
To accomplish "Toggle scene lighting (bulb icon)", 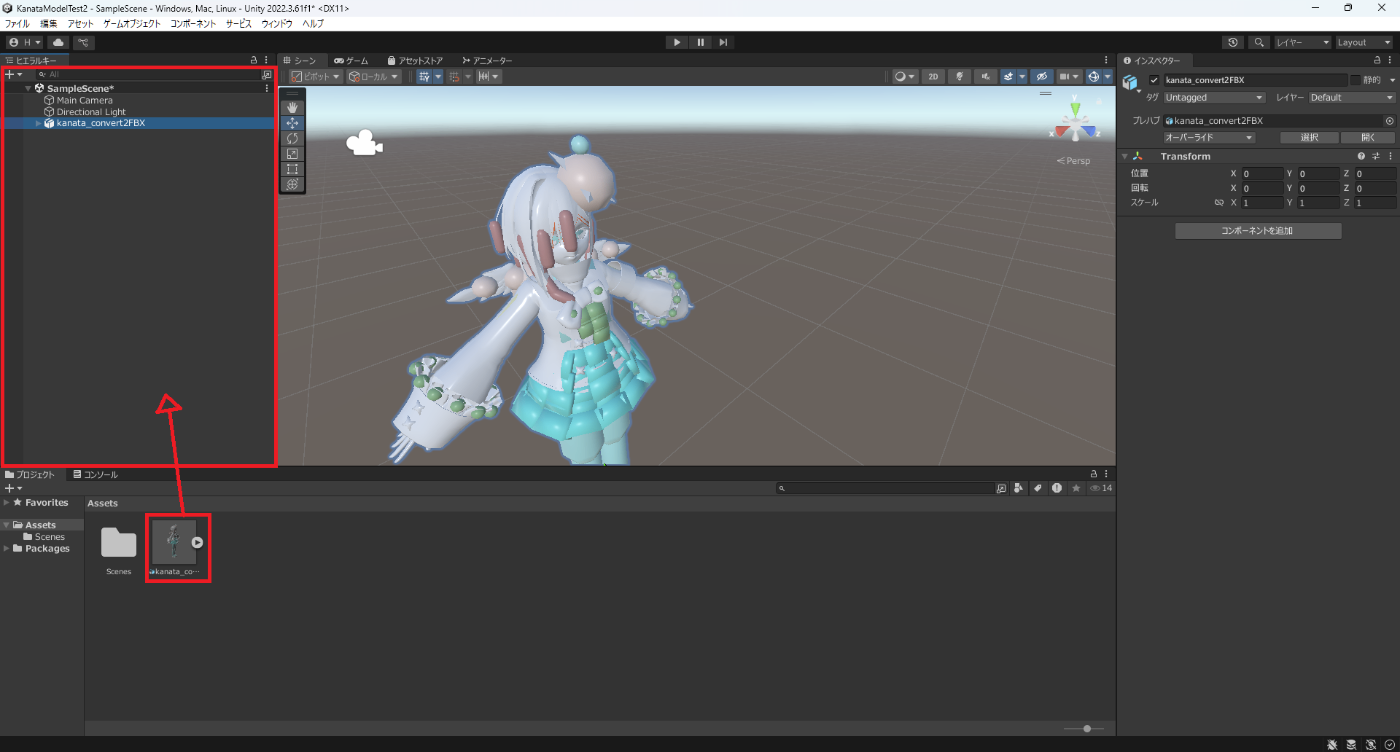I will point(960,76).
